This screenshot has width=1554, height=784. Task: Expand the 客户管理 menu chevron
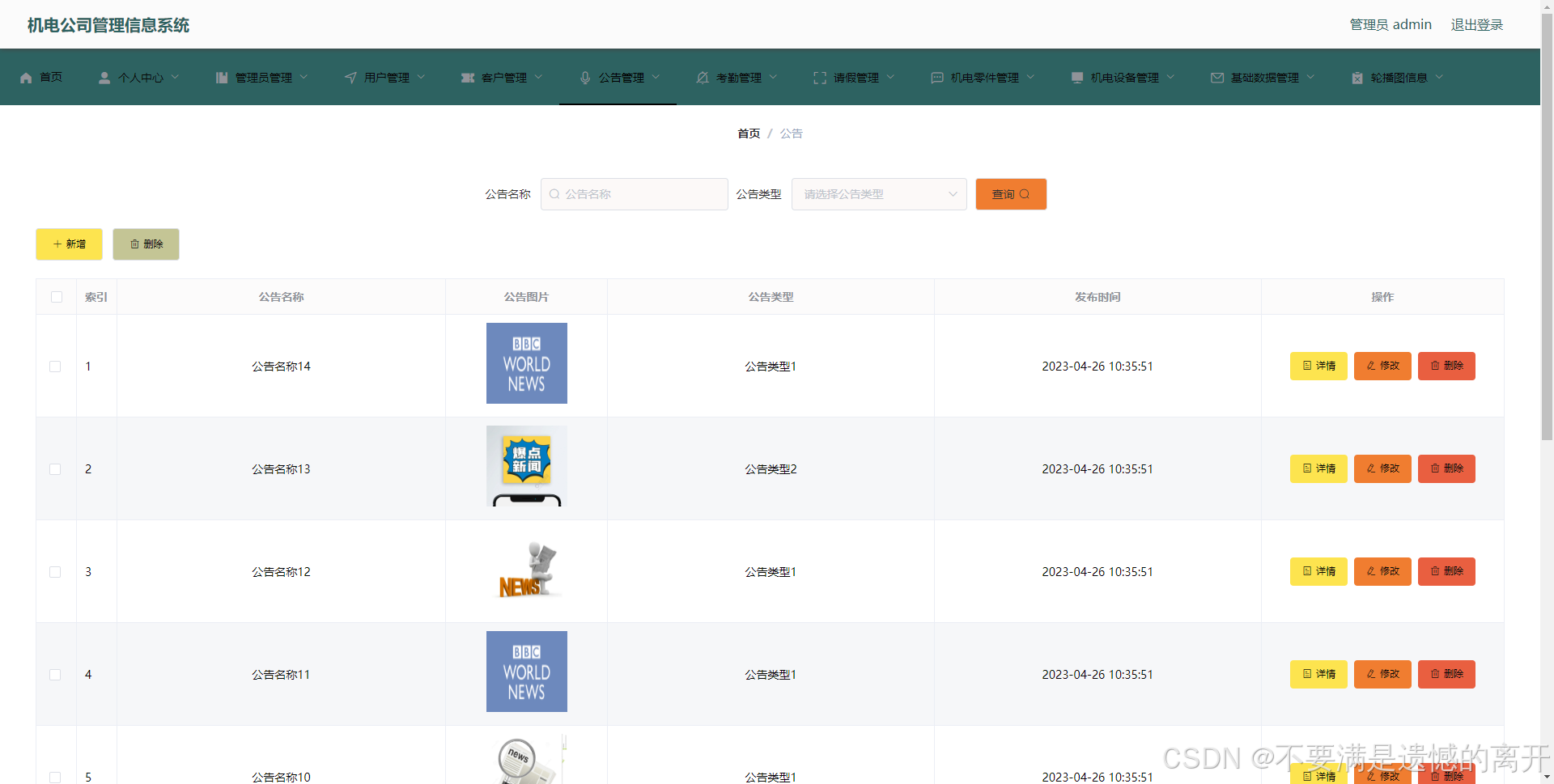point(538,77)
